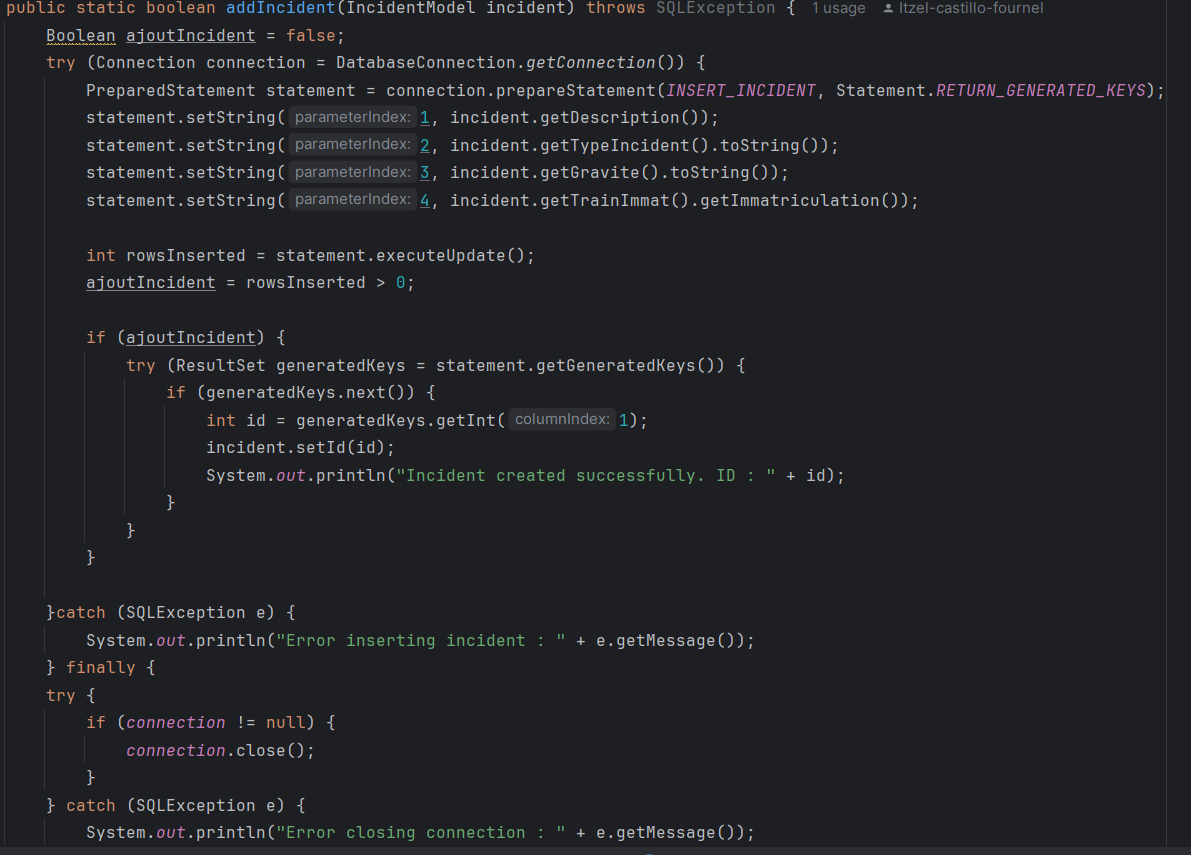Click the person icon beside the author name
1191x855 pixels.
(887, 8)
